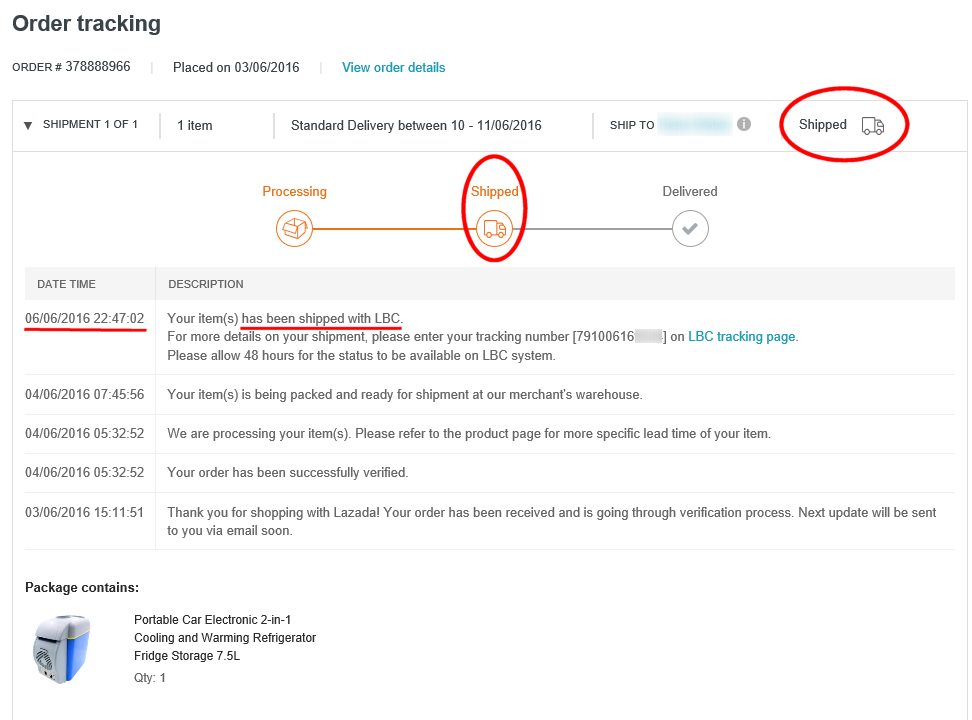Click the Order tracking page heading
The width and height of the screenshot is (972, 720).
tap(86, 23)
